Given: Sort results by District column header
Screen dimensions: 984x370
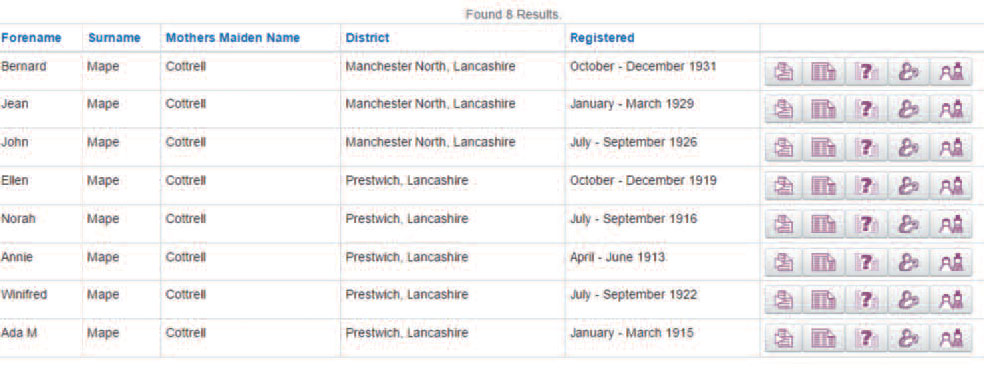Looking at the screenshot, I should click(x=367, y=38).
